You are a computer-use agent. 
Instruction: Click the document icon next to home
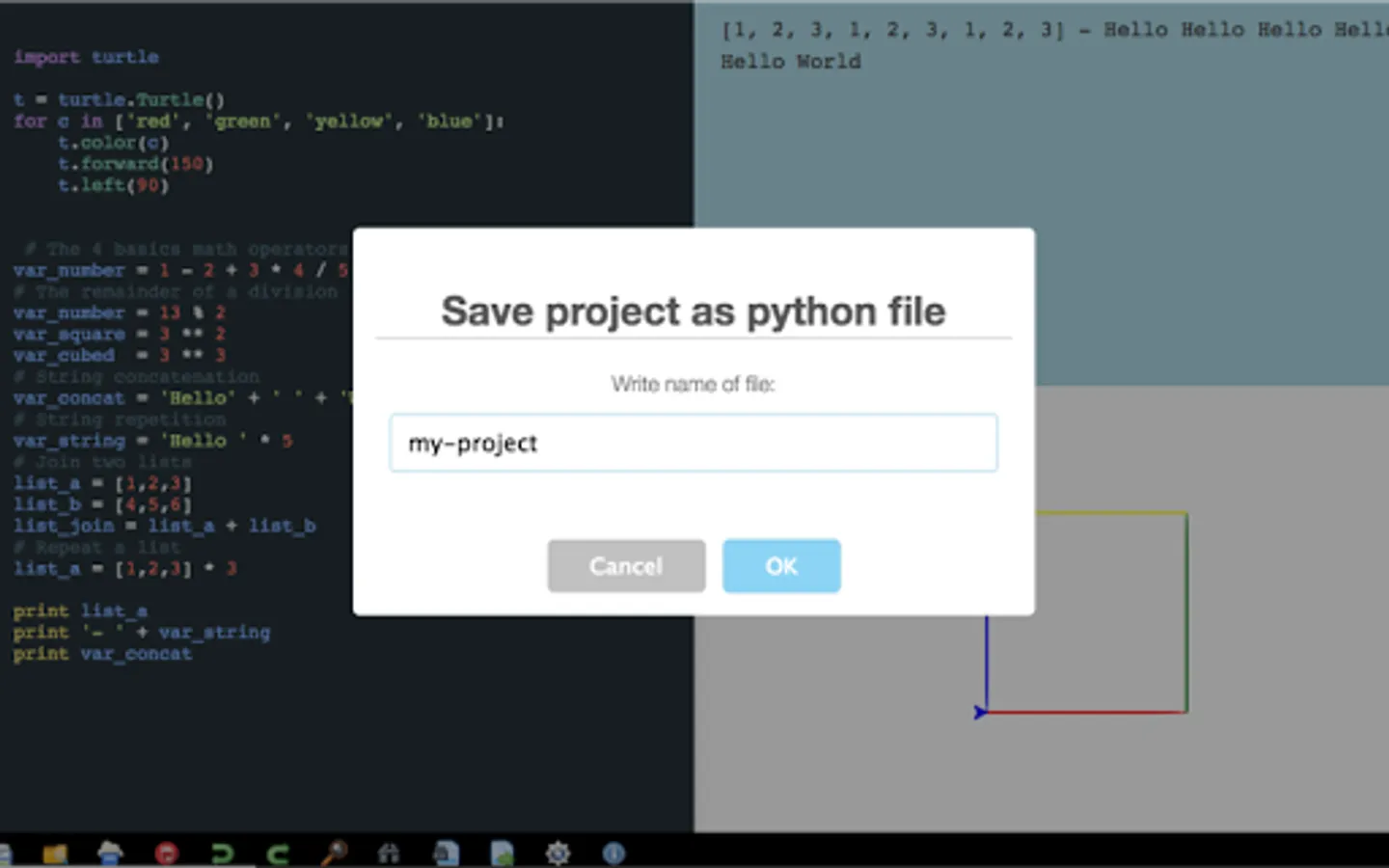(x=446, y=853)
